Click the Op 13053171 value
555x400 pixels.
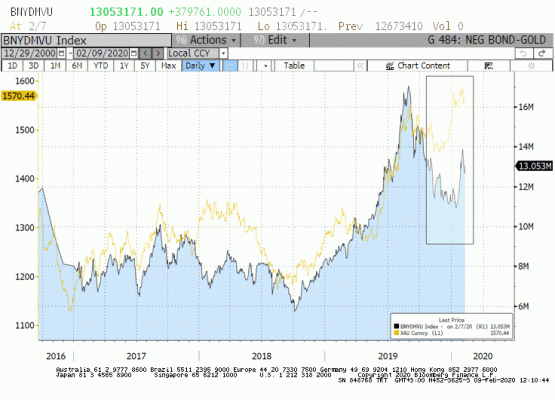[x=128, y=26]
